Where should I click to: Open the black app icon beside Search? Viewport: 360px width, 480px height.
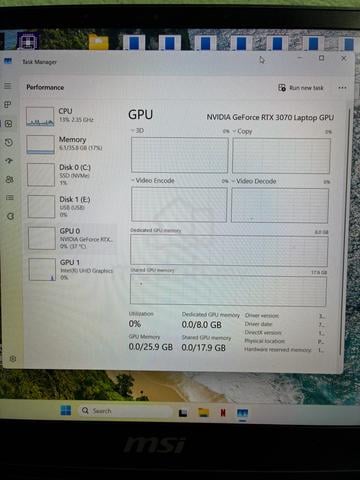(183, 413)
